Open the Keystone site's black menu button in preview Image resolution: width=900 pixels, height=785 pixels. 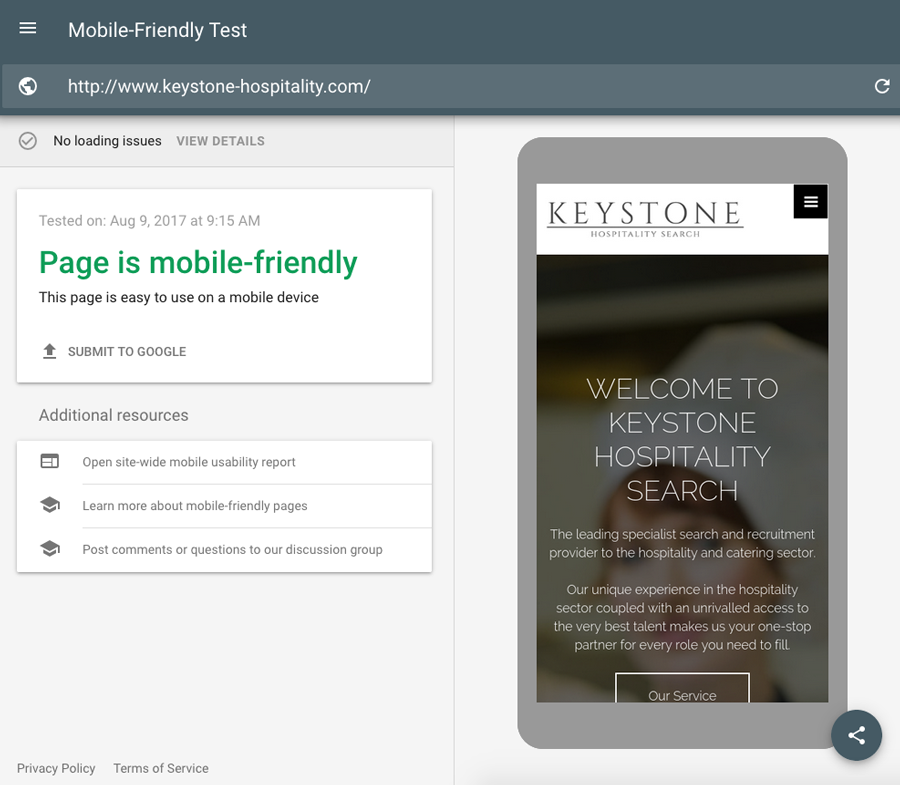pos(810,201)
